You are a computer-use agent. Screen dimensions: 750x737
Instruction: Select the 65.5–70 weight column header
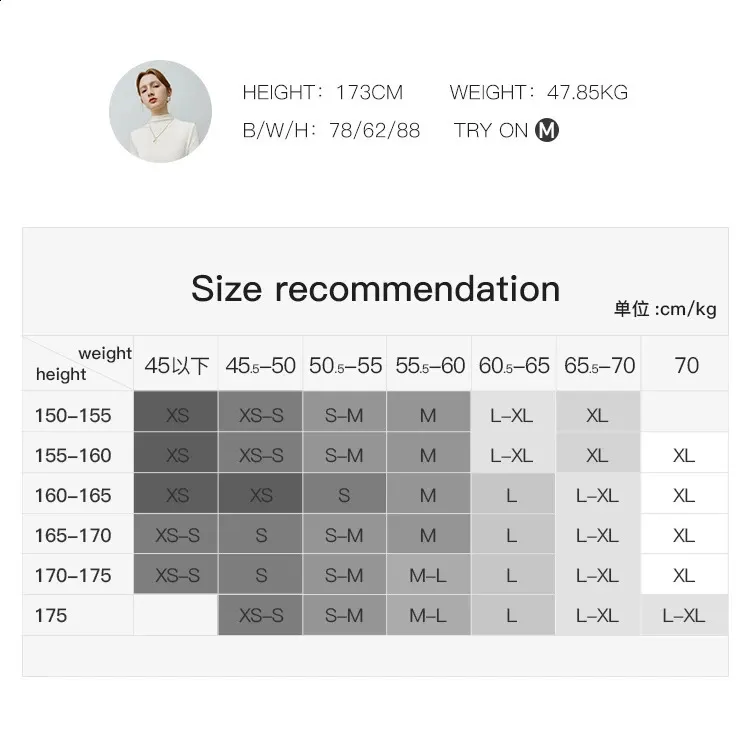coord(598,365)
